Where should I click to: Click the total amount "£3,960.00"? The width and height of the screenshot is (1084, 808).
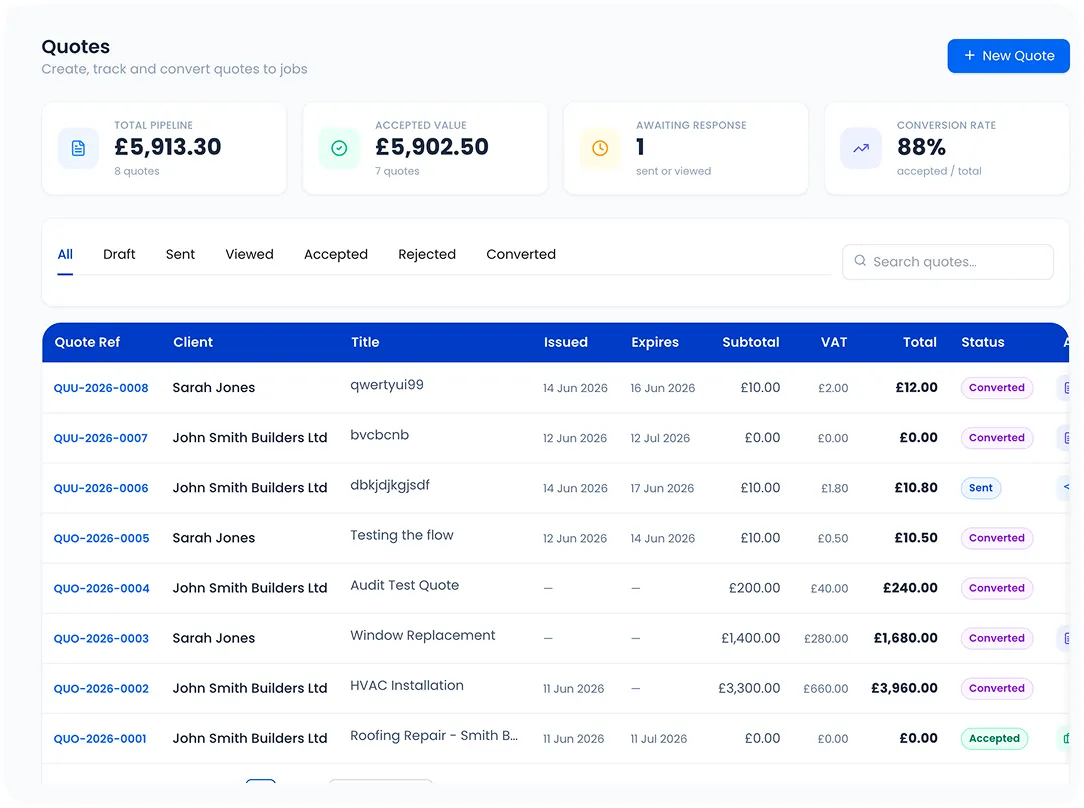click(904, 688)
